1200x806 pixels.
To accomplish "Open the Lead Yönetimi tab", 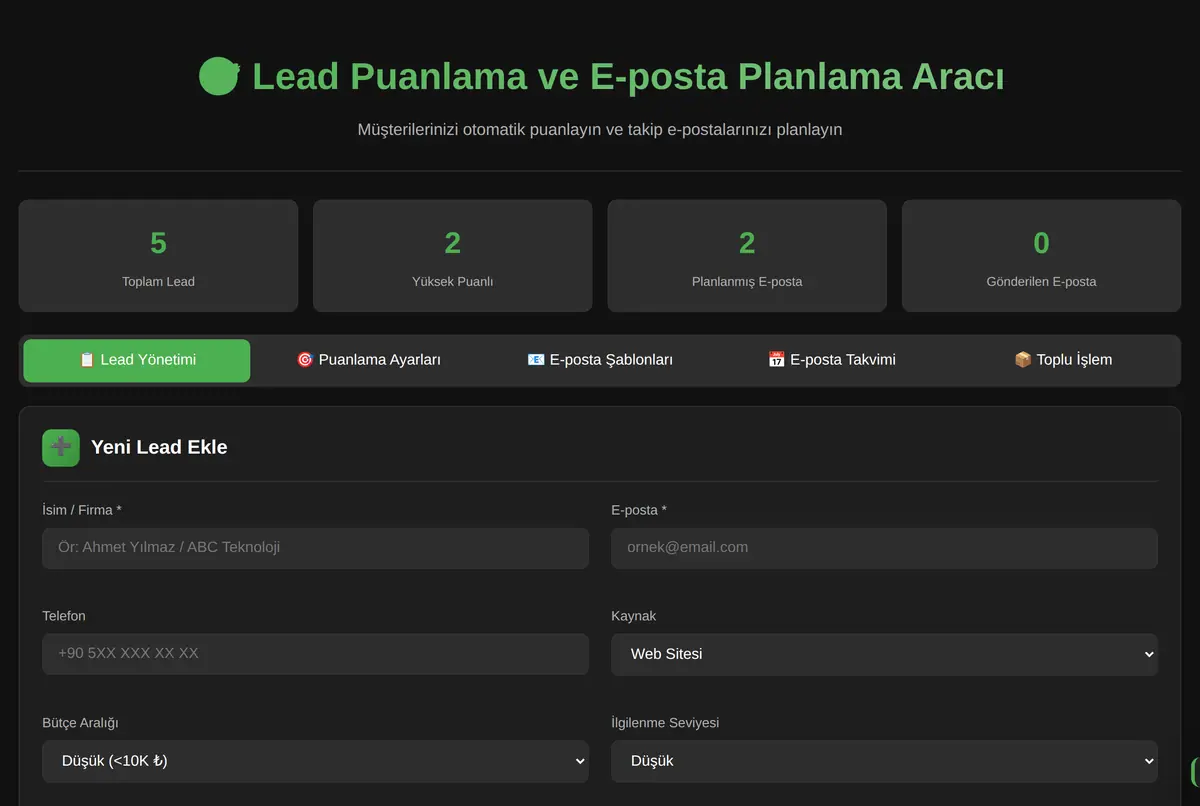I will coord(137,360).
